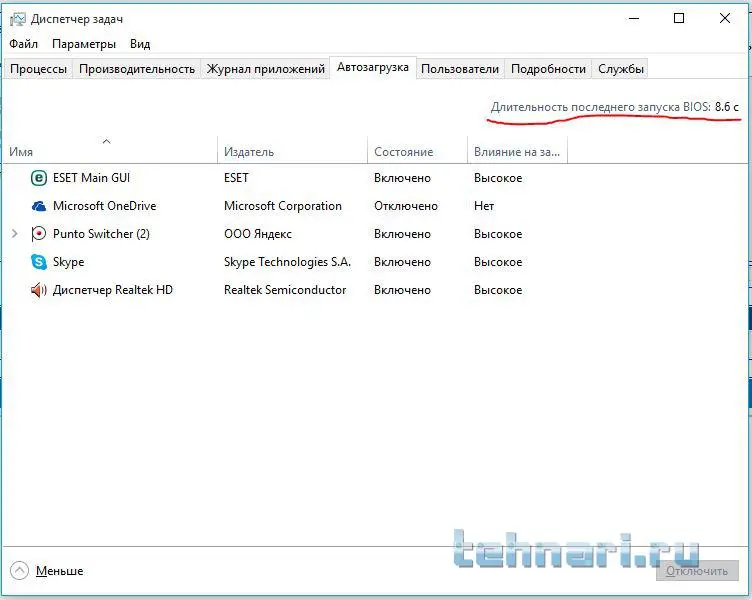This screenshot has height=600, width=752.
Task: Click the Microsoft OneDrive cloud icon
Action: 39,206
